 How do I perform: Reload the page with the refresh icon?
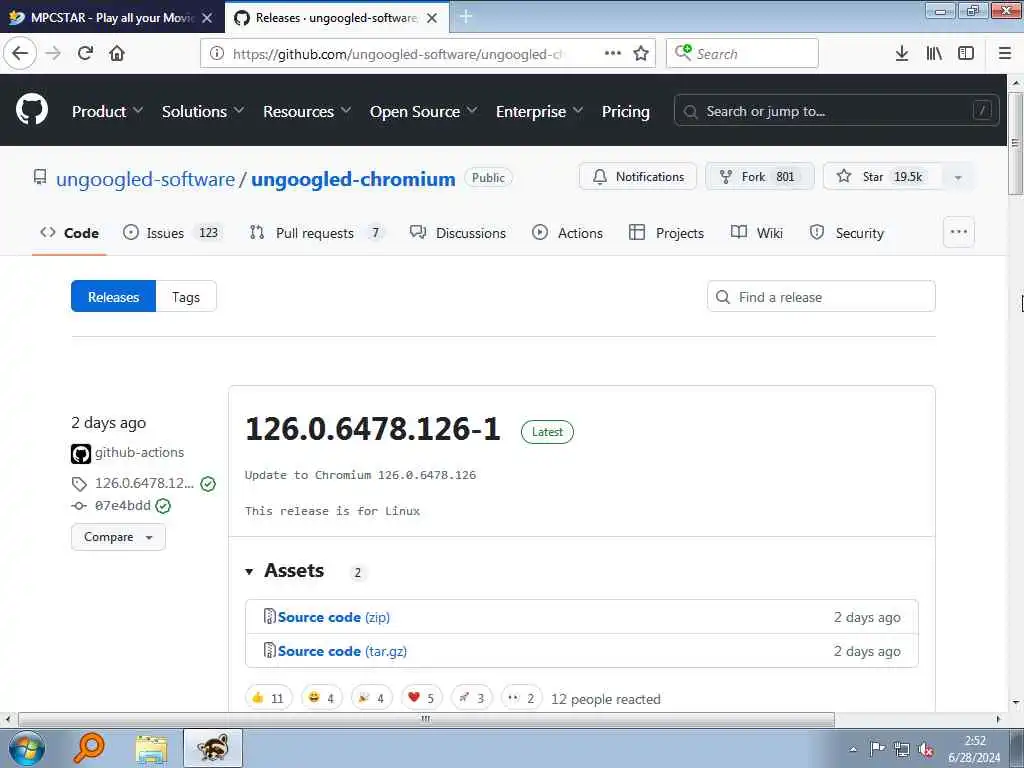pyautogui.click(x=86, y=53)
